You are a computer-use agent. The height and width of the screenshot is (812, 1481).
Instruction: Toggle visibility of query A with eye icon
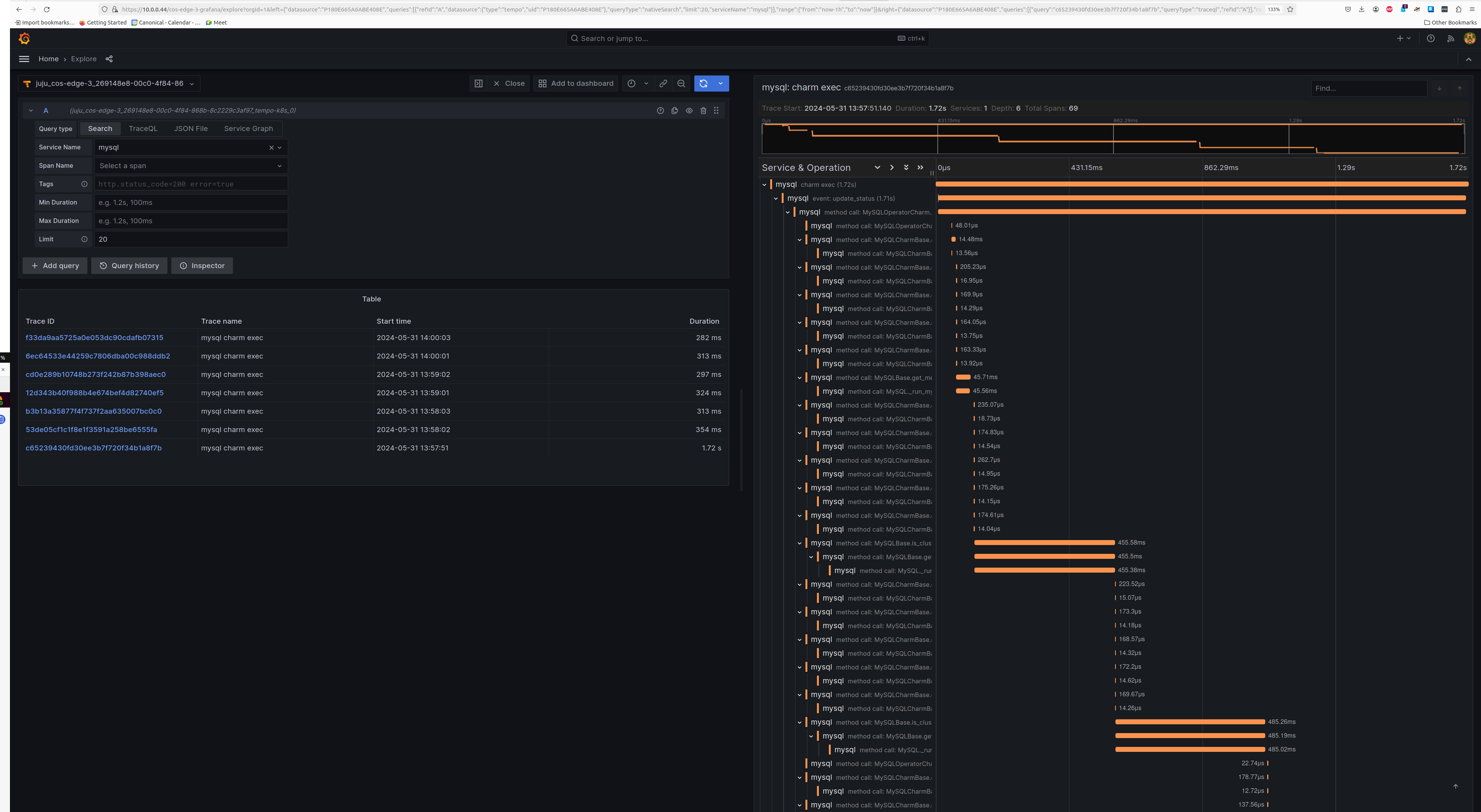[689, 110]
